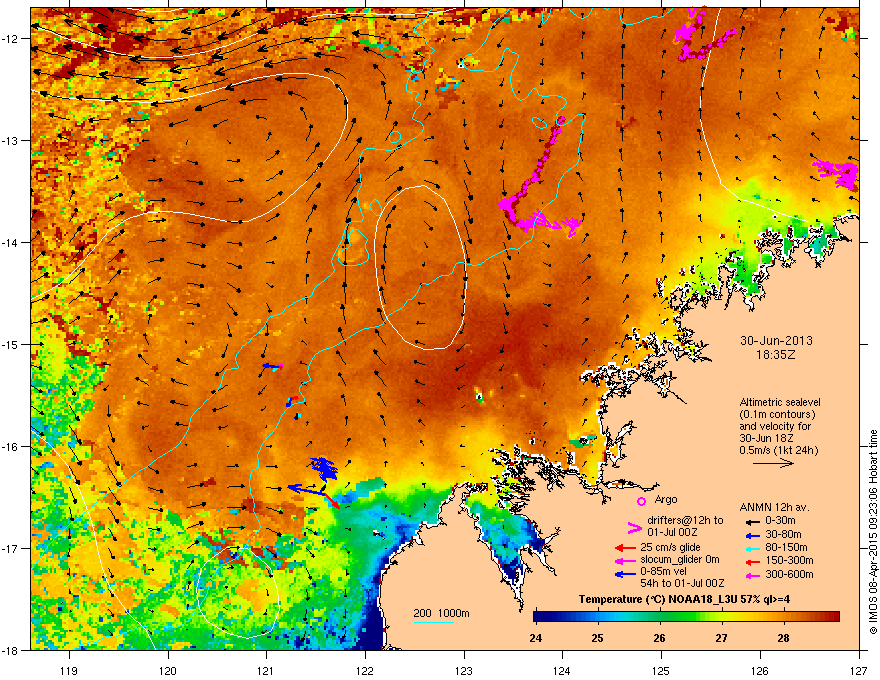Click the 150-300m depth label
This screenshot has height=680, width=880.
click(x=789, y=560)
